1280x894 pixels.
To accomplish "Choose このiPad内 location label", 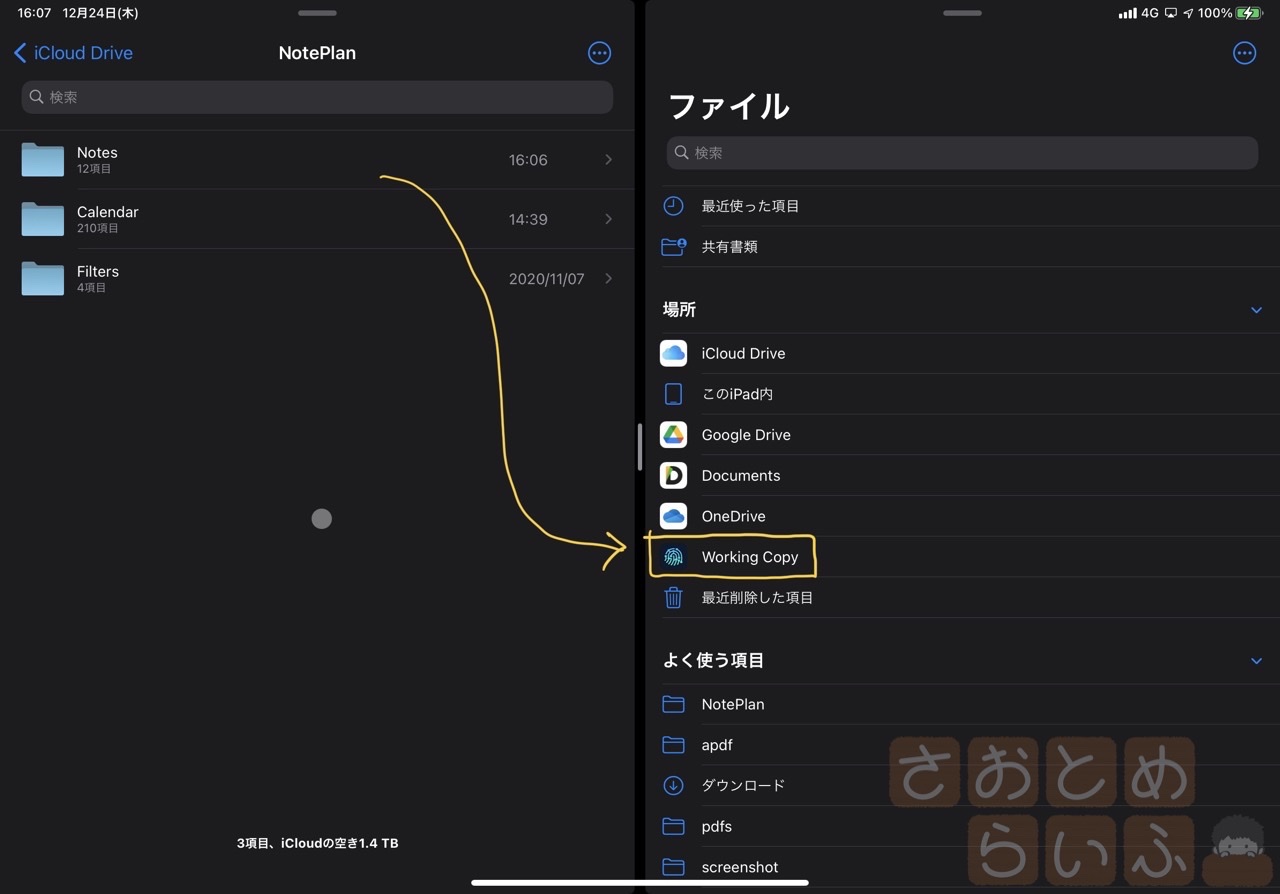I will (x=737, y=394).
